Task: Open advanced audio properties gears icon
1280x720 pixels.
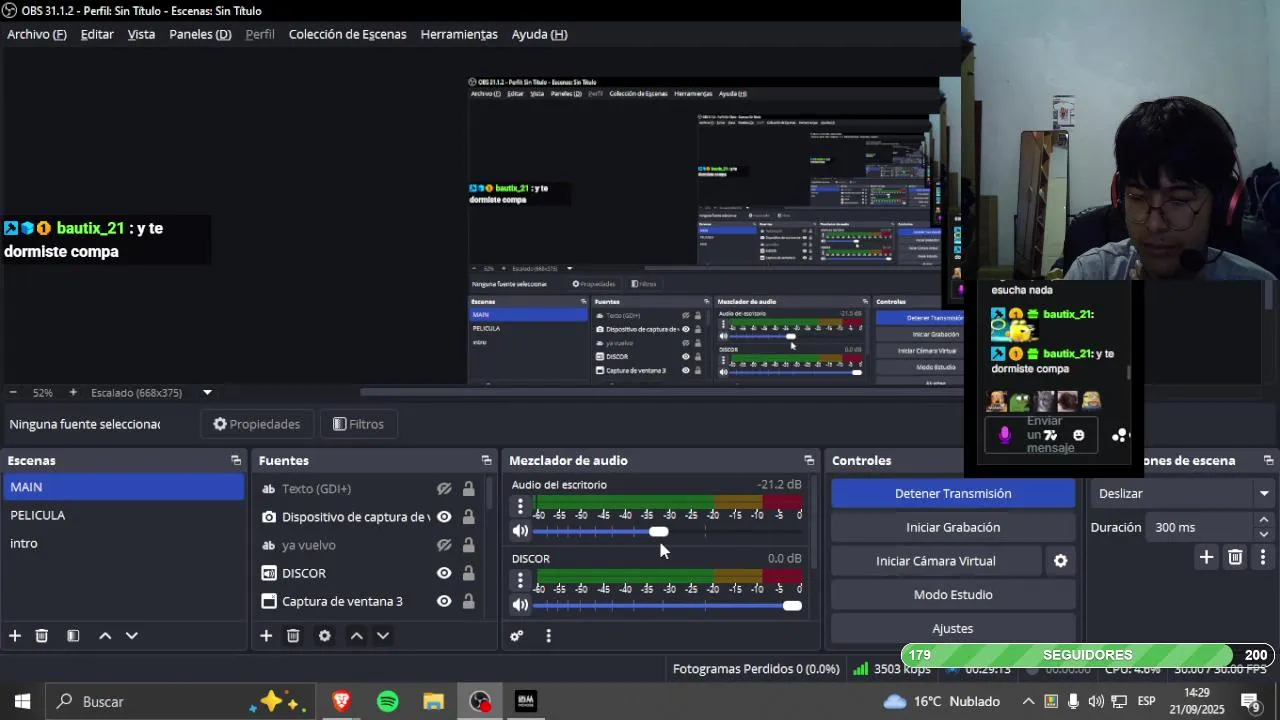Action: [x=517, y=636]
